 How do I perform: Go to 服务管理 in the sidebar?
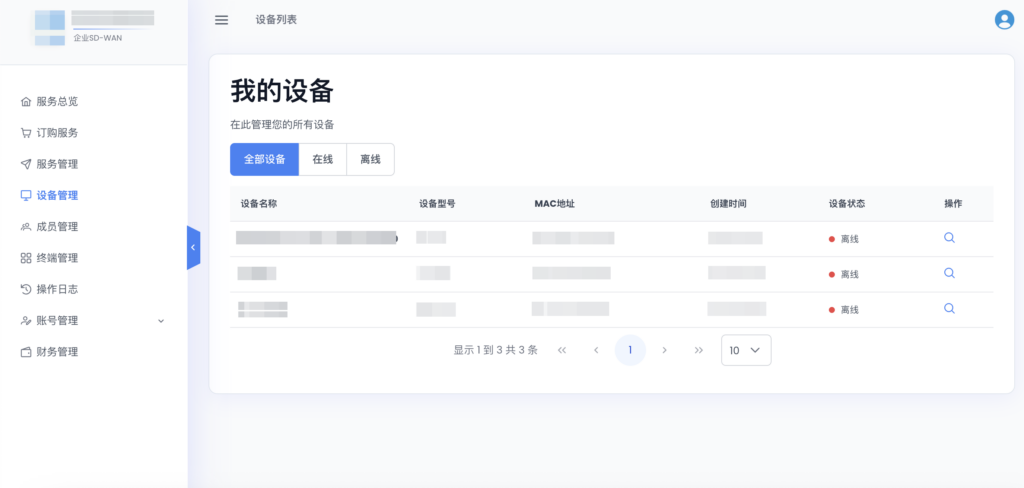[56, 164]
